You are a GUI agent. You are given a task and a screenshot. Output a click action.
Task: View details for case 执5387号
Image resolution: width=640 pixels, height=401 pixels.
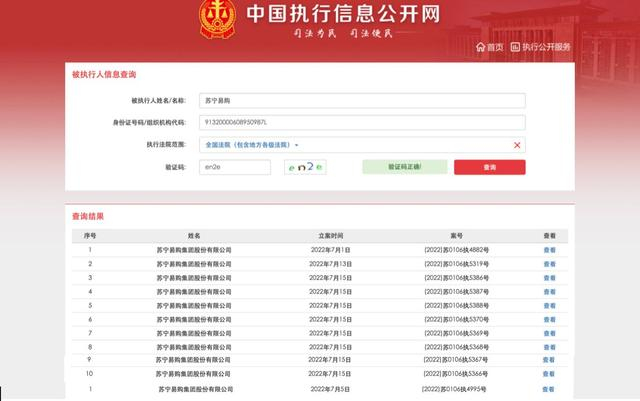pos(549,292)
